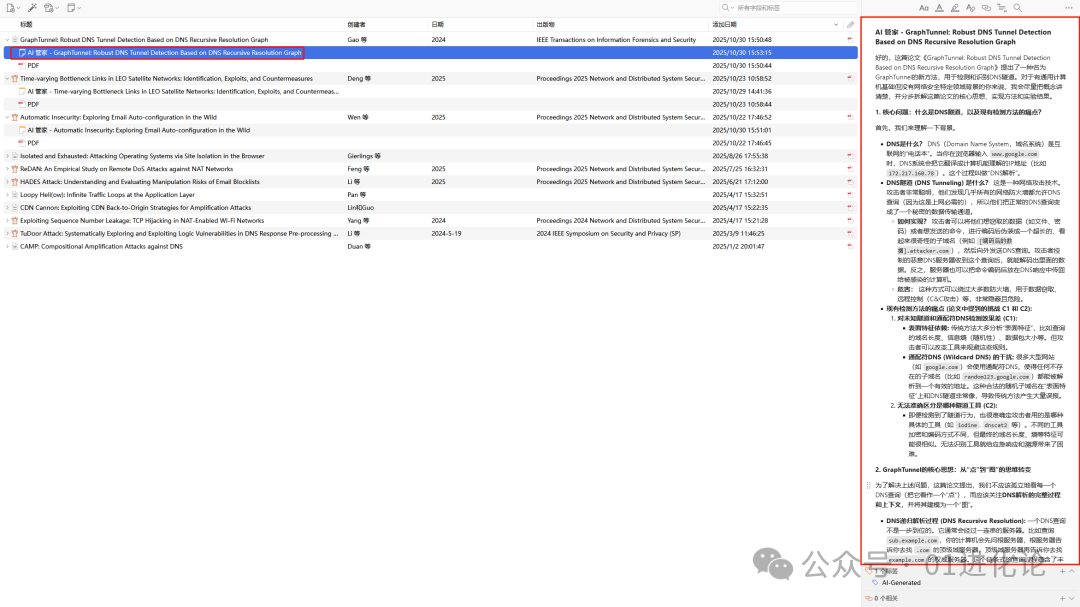Click the AI-Generated tag
Image resolution: width=1080 pixels, height=607 pixels.
[x=901, y=583]
